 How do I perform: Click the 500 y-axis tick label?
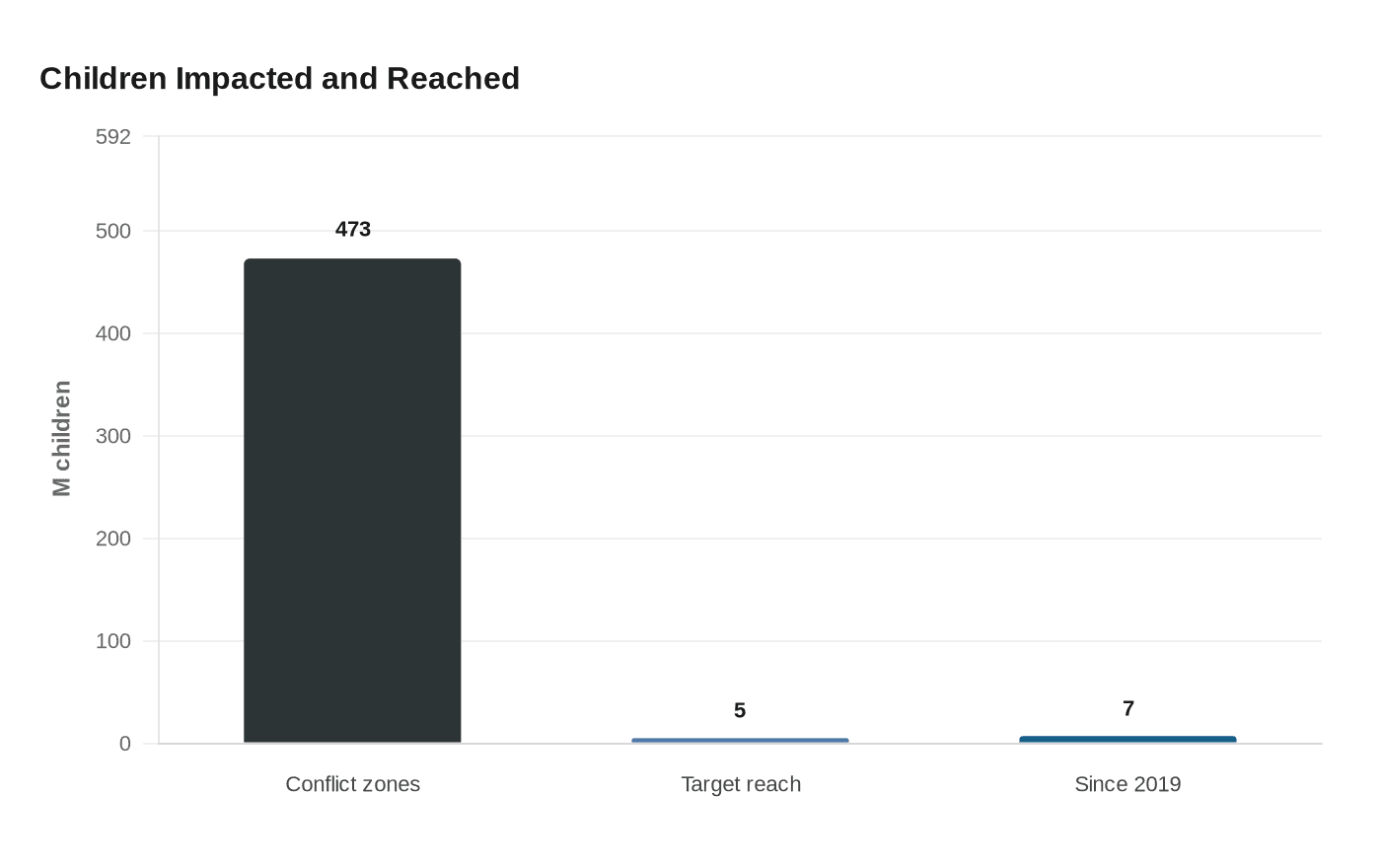[113, 231]
